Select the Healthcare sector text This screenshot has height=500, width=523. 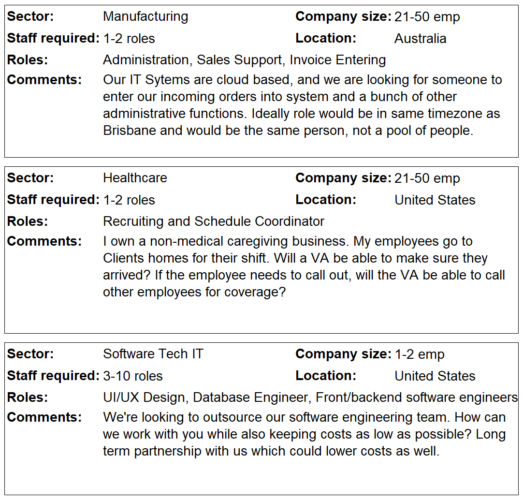135,178
